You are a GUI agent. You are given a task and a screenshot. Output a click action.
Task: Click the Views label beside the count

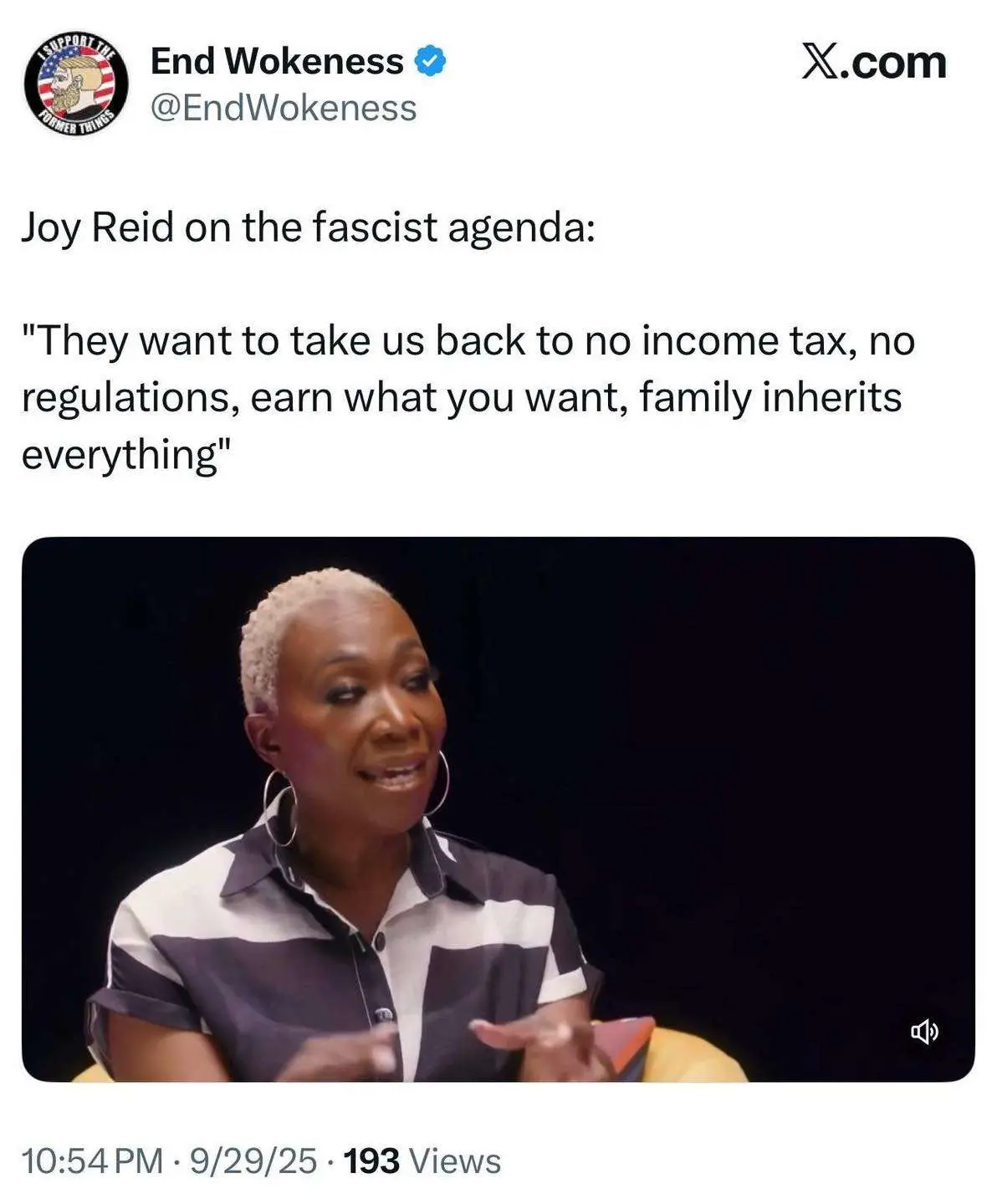[456, 1161]
